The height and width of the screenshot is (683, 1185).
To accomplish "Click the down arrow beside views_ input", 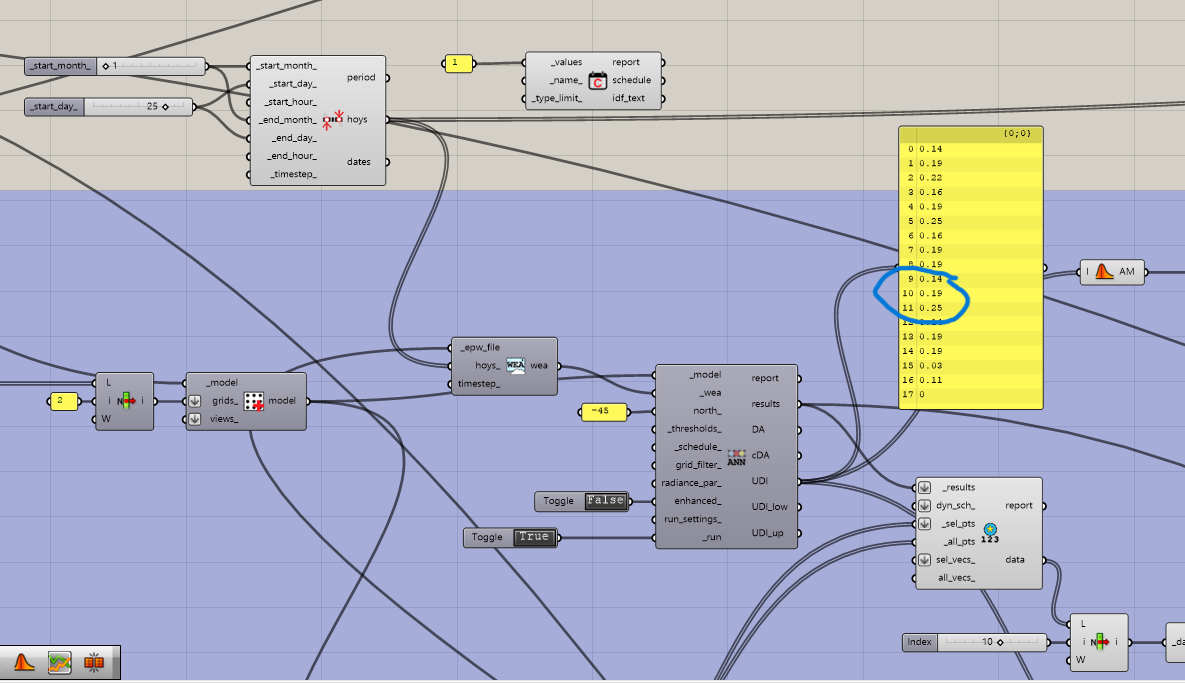I will (195, 419).
